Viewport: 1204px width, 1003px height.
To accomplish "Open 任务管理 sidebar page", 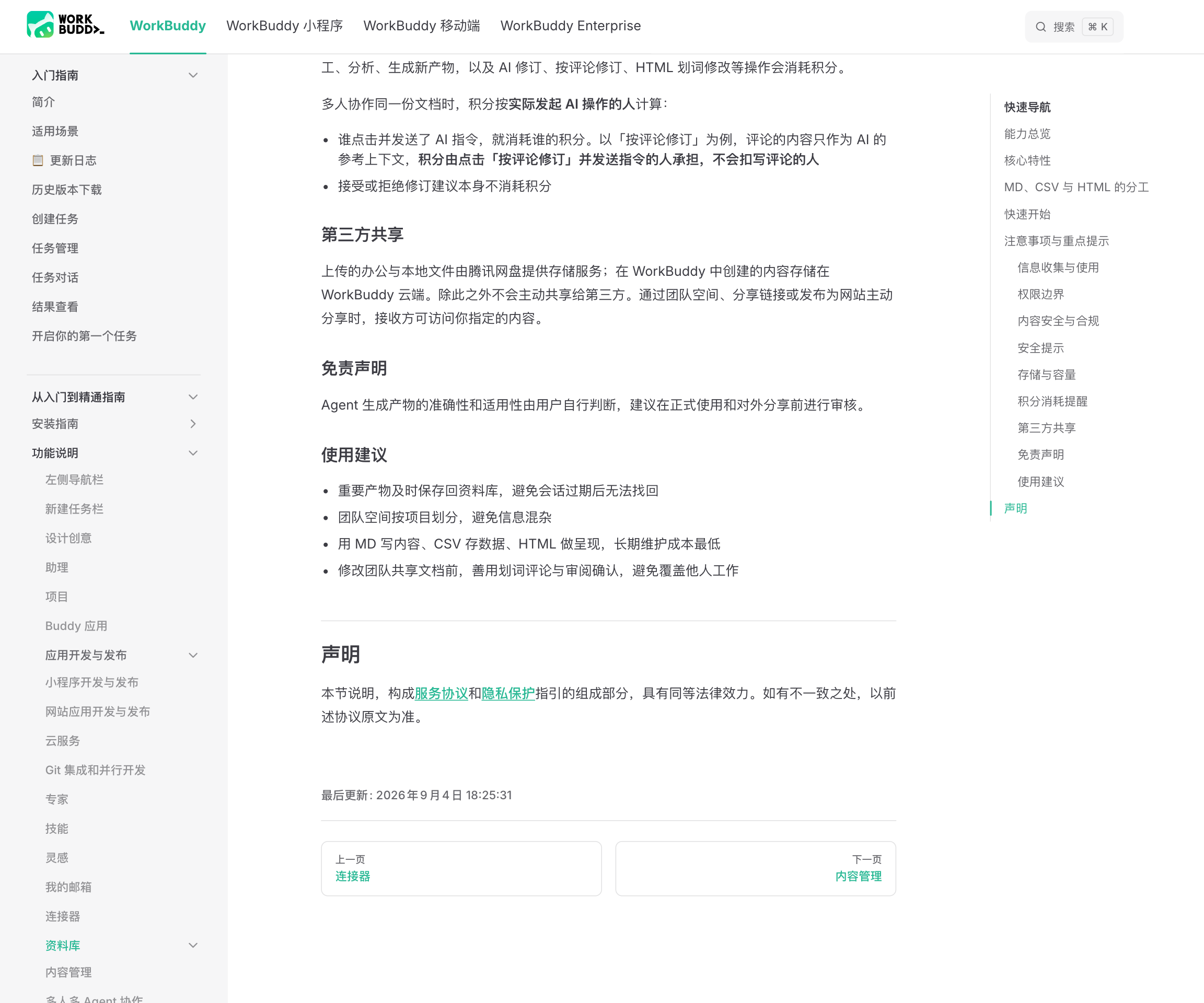I will coord(55,248).
